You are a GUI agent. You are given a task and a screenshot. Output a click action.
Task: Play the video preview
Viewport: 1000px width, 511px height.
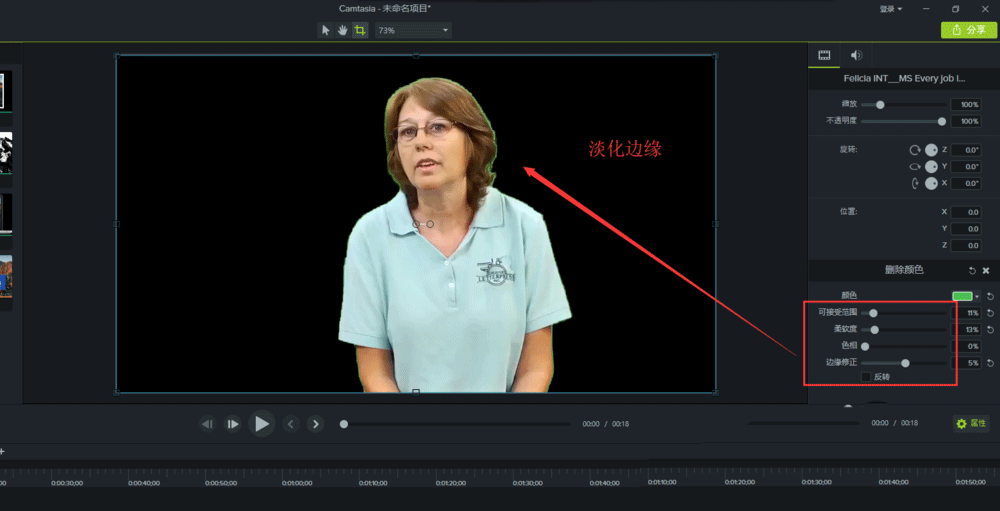[261, 424]
